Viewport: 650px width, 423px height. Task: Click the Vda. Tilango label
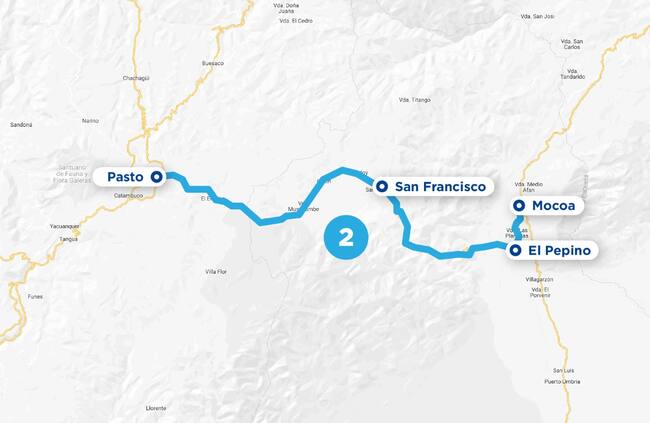click(415, 100)
